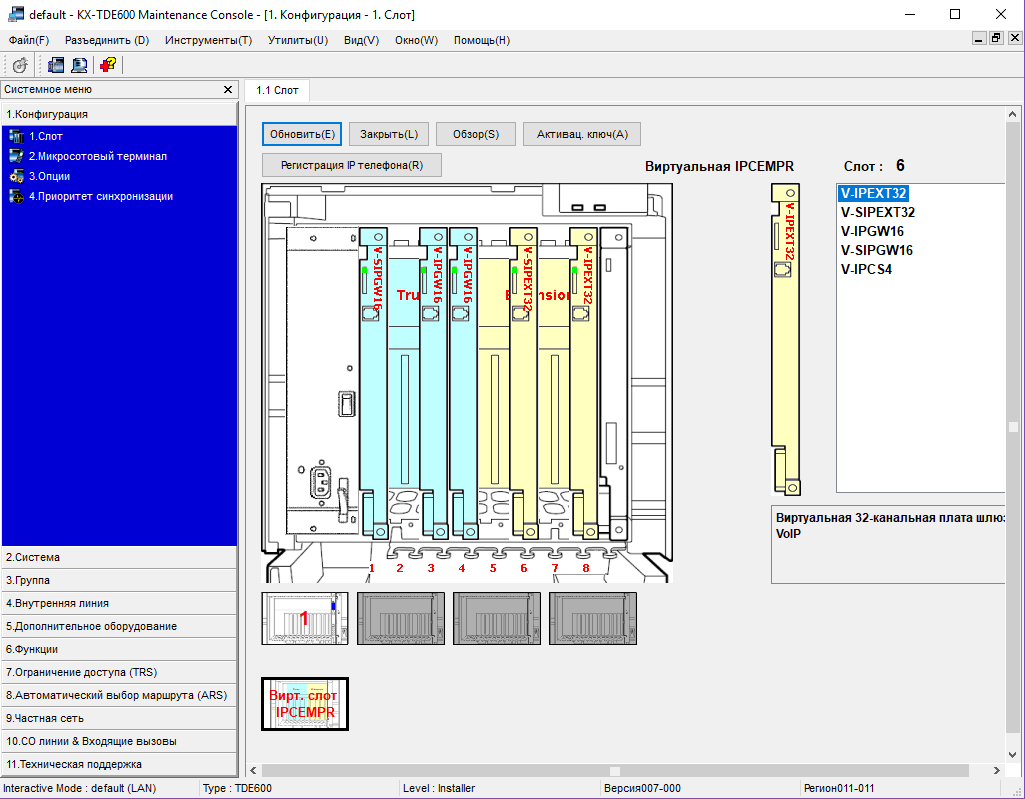Open 4.Приоритет синхронизации entry
Image resolution: width=1025 pixels, height=799 pixels.
(100, 196)
